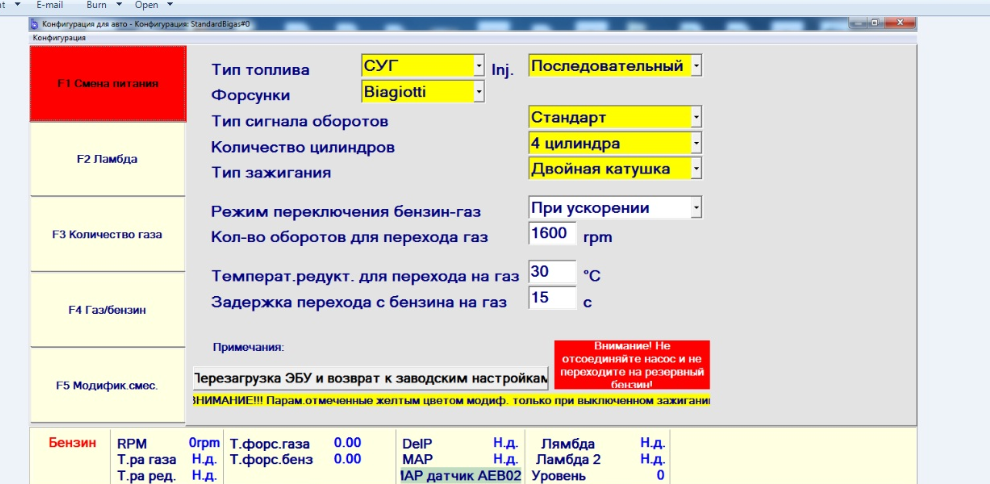
Task: Click the application icon in title bar
Action: point(36,22)
